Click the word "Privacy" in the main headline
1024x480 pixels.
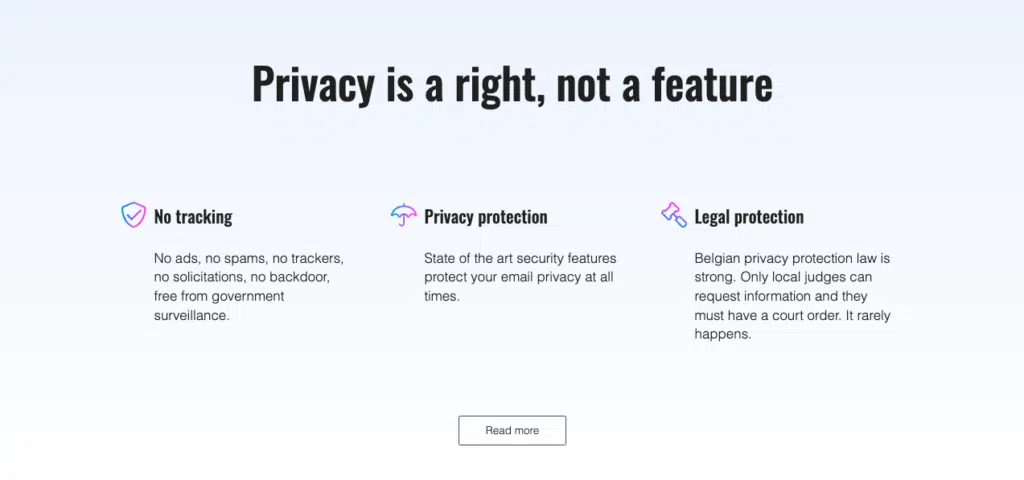click(x=312, y=84)
